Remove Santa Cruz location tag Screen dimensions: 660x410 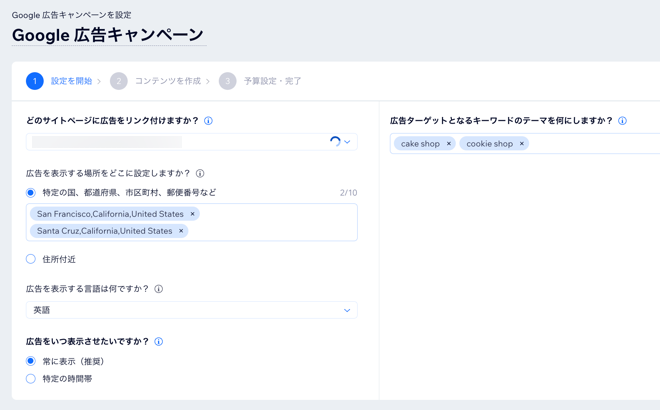click(181, 231)
